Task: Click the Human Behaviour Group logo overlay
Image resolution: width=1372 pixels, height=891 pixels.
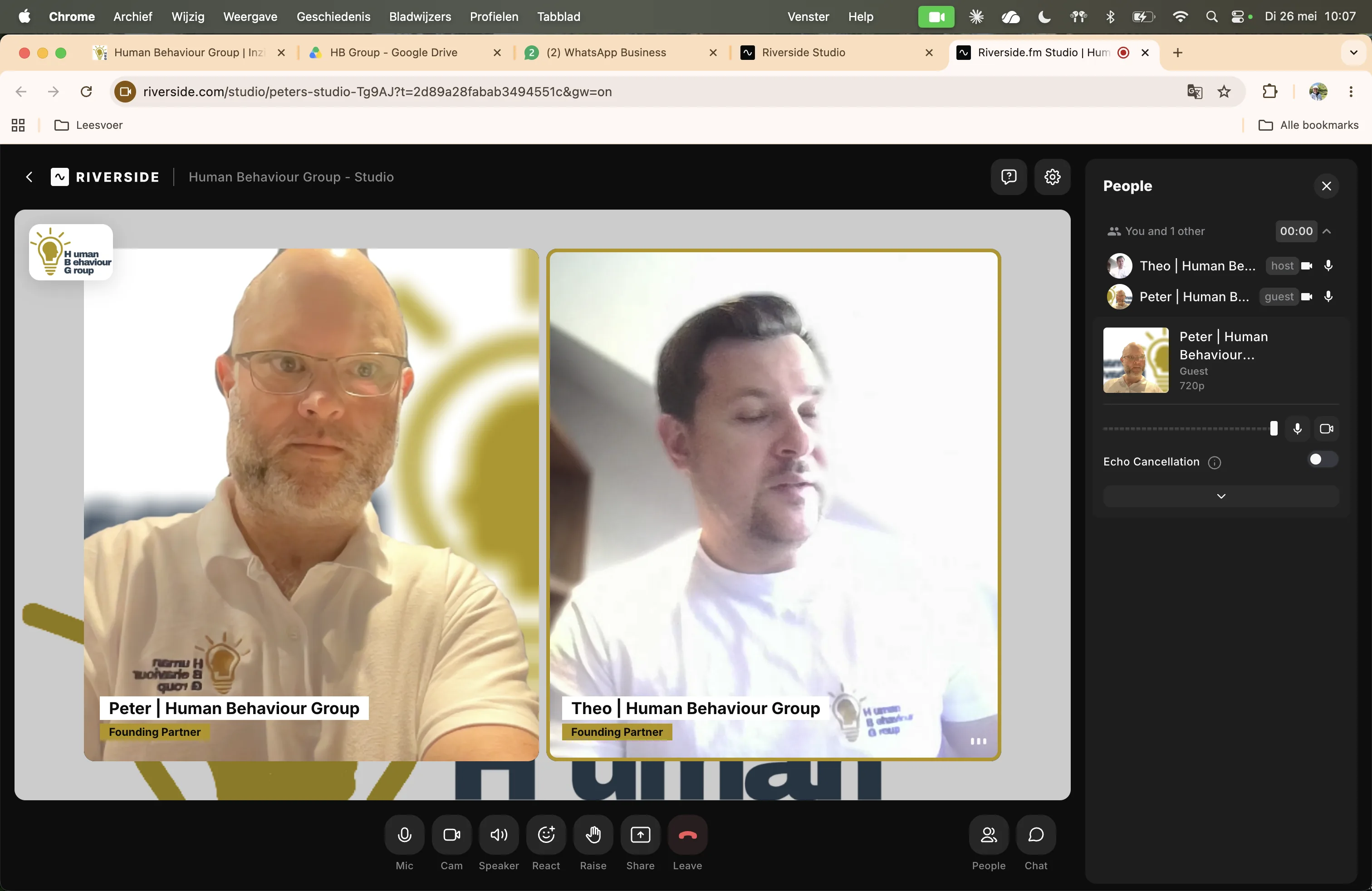Action: pos(71,252)
